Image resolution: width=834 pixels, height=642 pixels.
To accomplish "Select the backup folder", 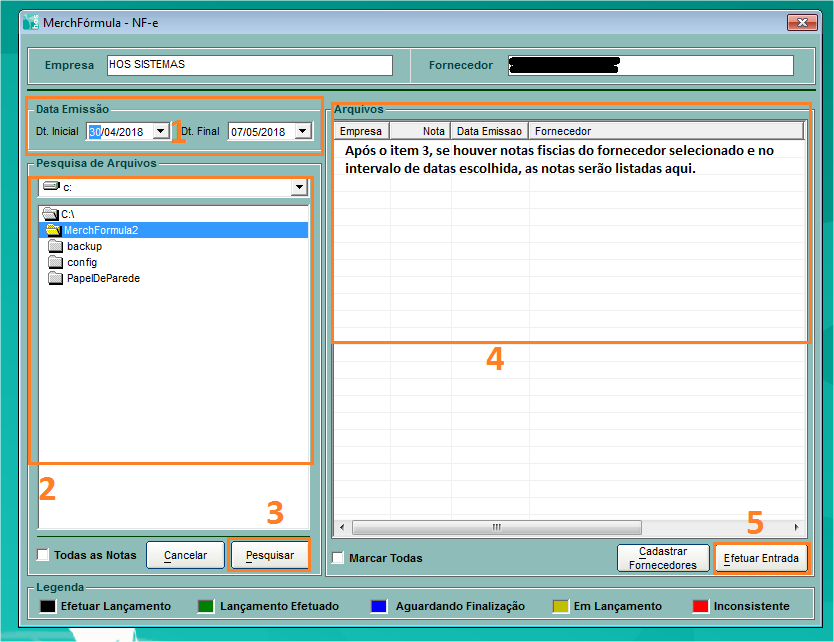I will pyautogui.click(x=84, y=246).
